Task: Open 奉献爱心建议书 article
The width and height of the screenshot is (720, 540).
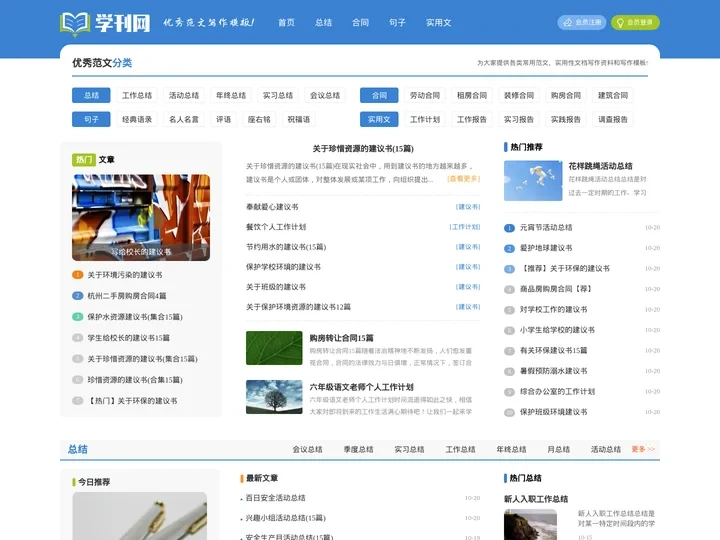Action: coord(272,207)
